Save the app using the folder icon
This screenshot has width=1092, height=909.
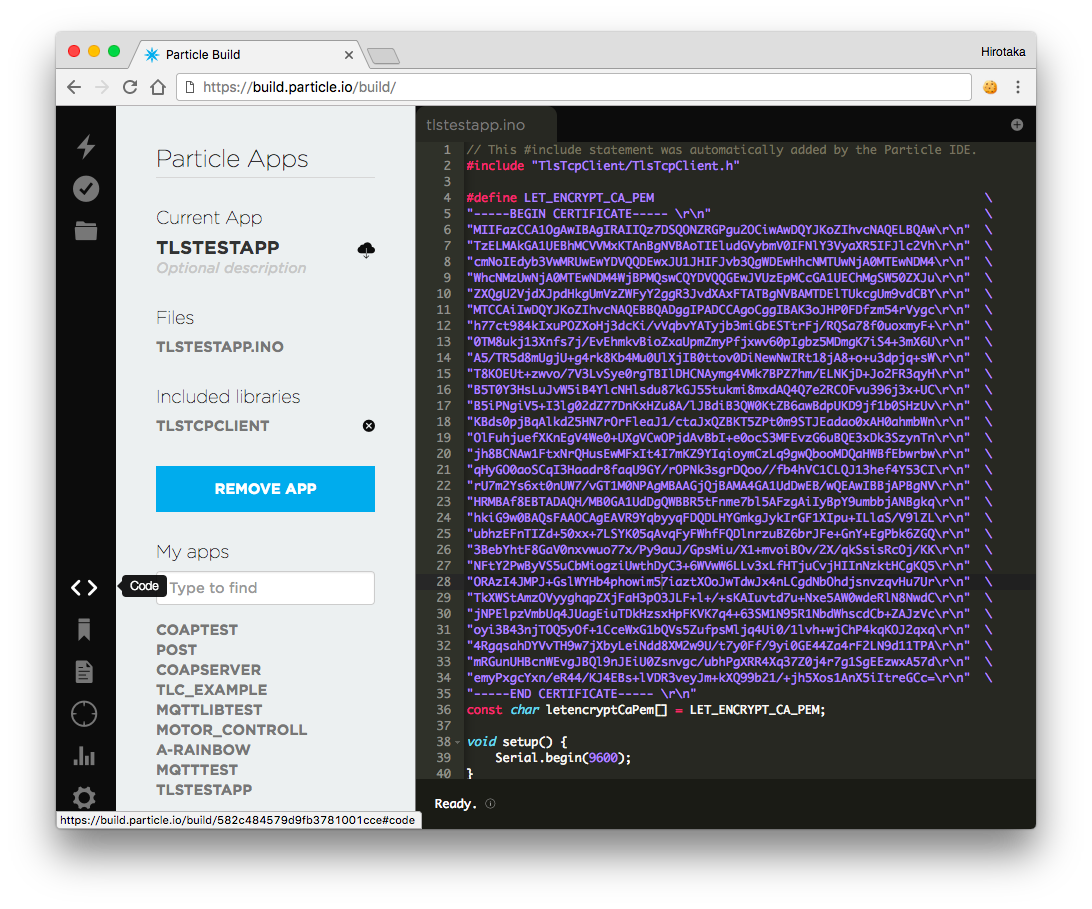[x=86, y=231]
